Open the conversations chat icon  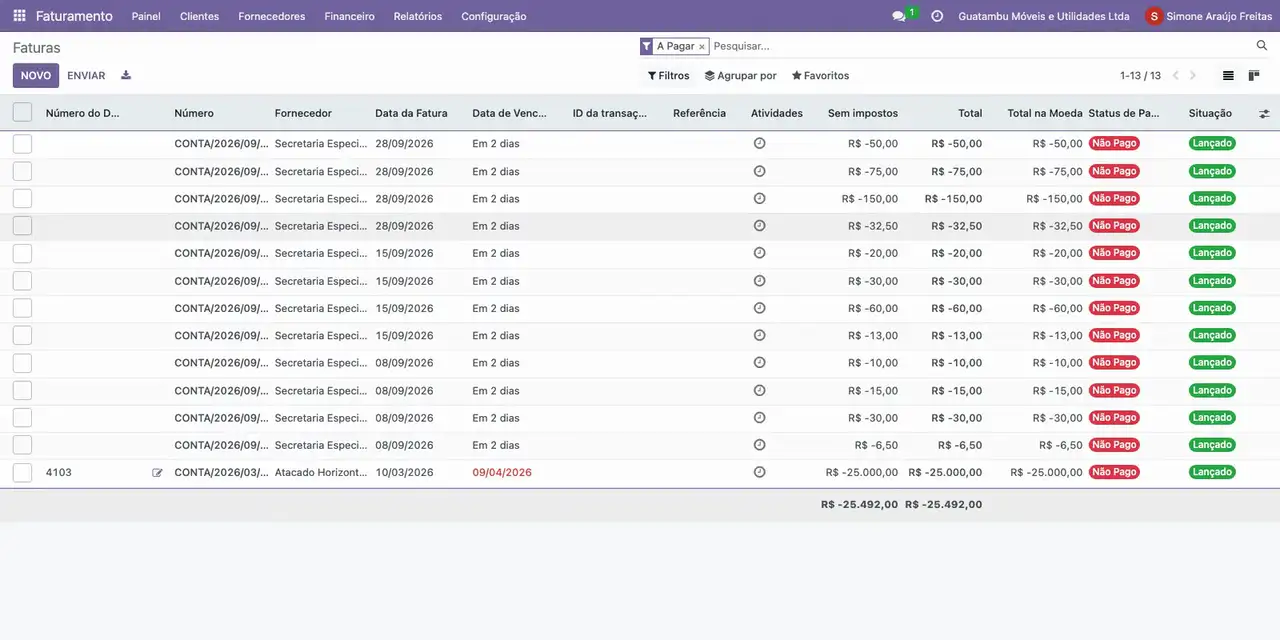899,16
